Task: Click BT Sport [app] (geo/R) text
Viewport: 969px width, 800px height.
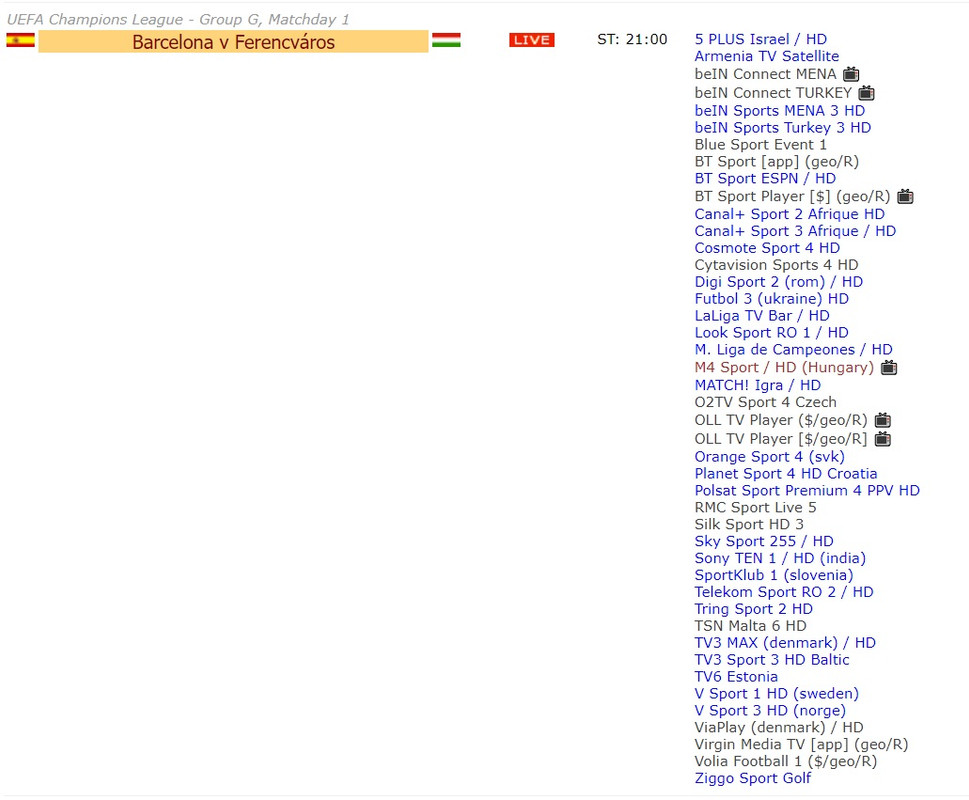Action: click(777, 162)
